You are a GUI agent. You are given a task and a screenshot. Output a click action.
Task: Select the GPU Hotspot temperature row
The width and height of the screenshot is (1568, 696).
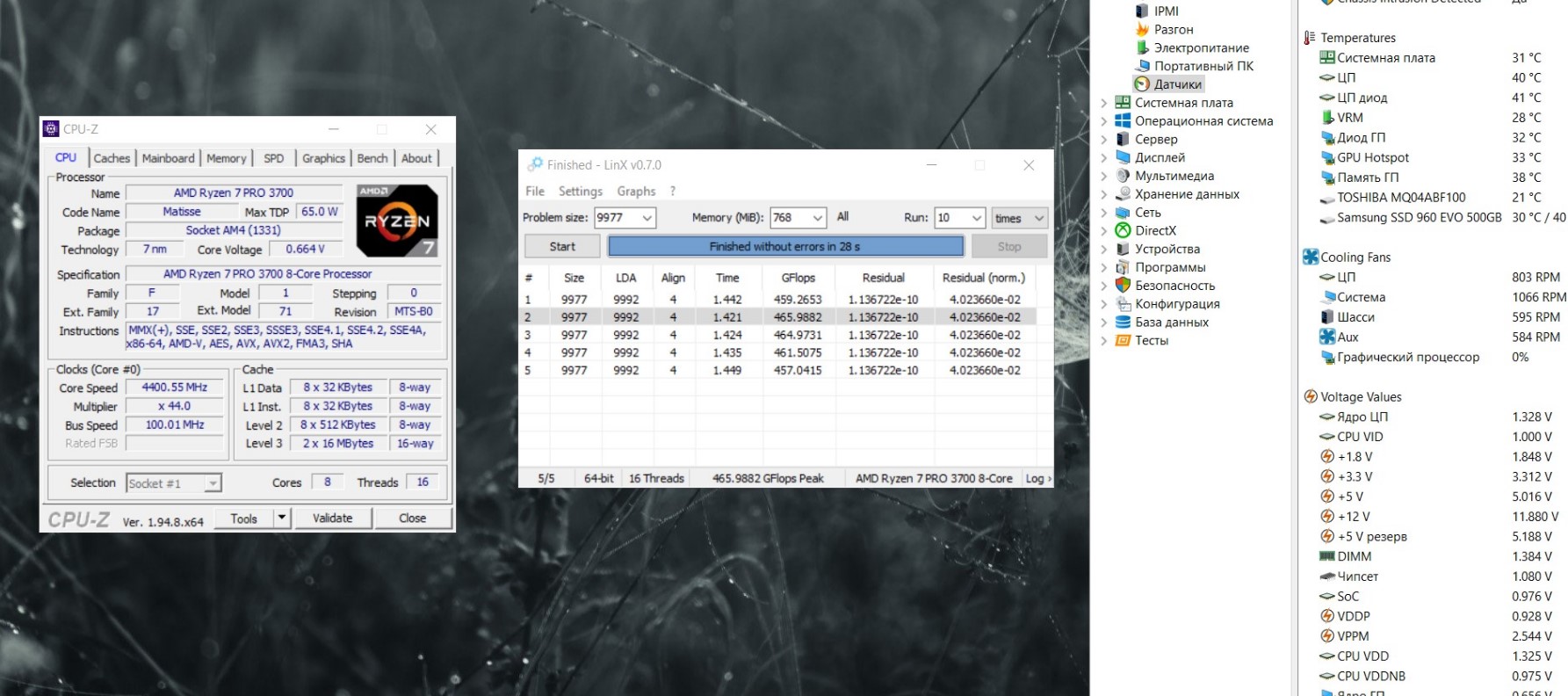[x=1430, y=157]
